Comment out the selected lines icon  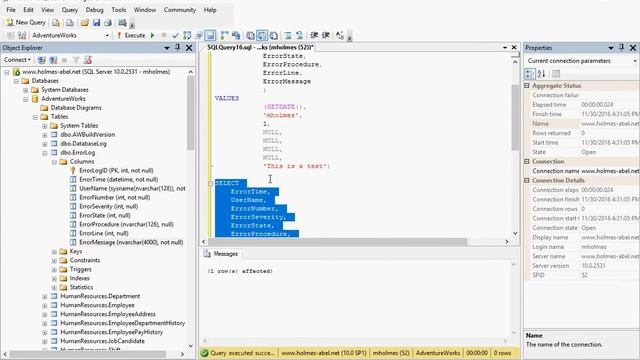(x=288, y=36)
